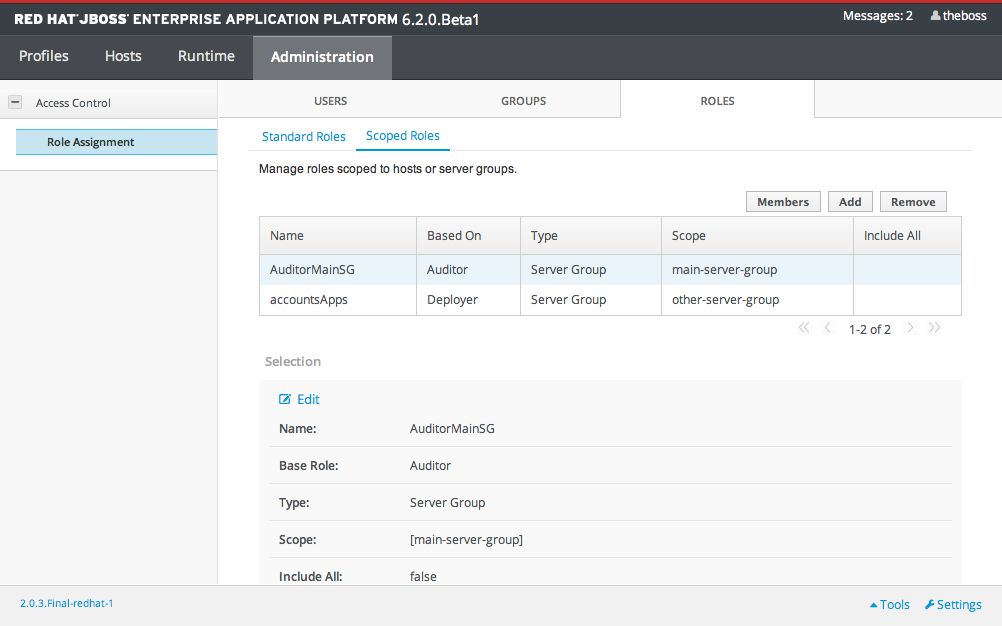Go to next table page

[x=910, y=328]
